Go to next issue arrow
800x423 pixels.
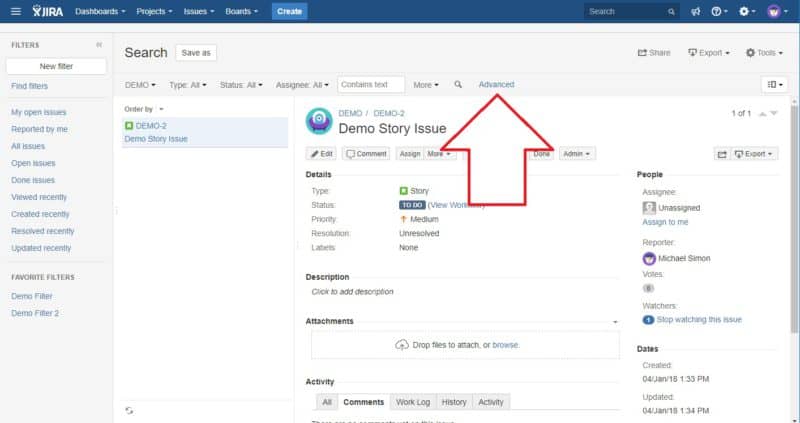[x=774, y=113]
